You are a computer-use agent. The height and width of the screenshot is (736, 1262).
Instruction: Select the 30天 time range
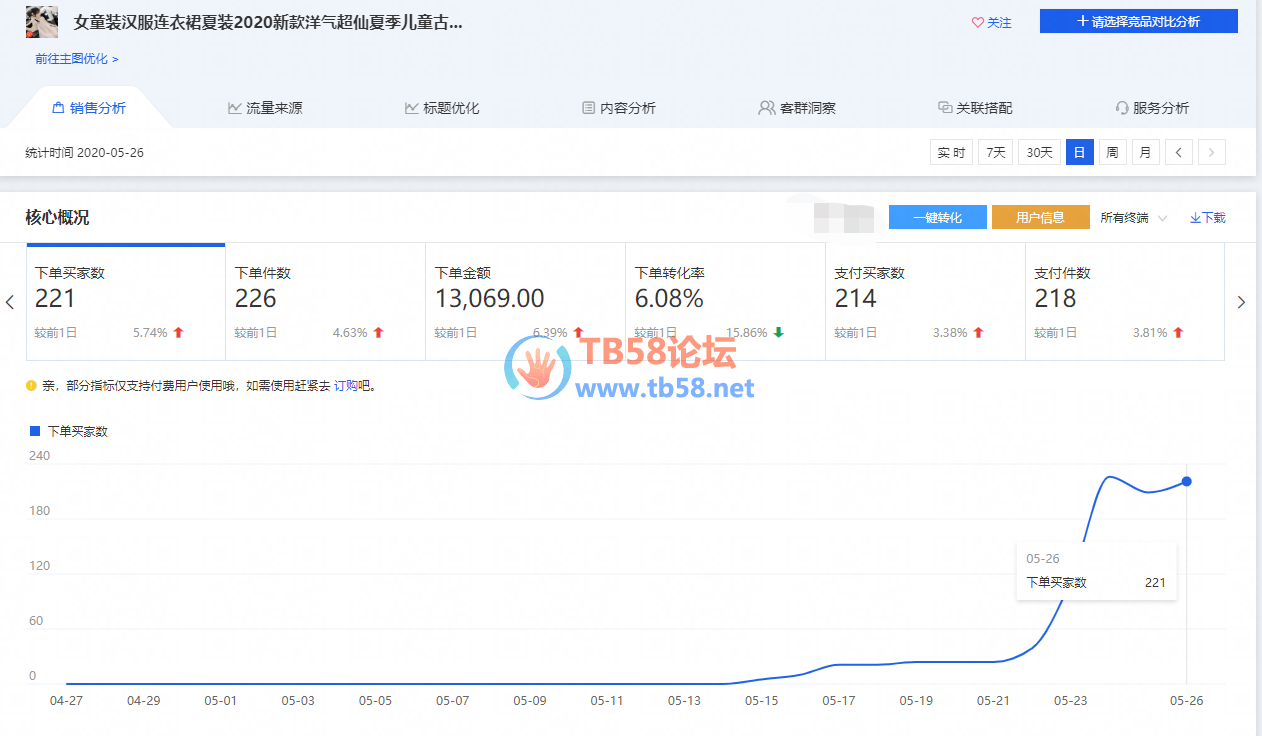[x=1039, y=152]
